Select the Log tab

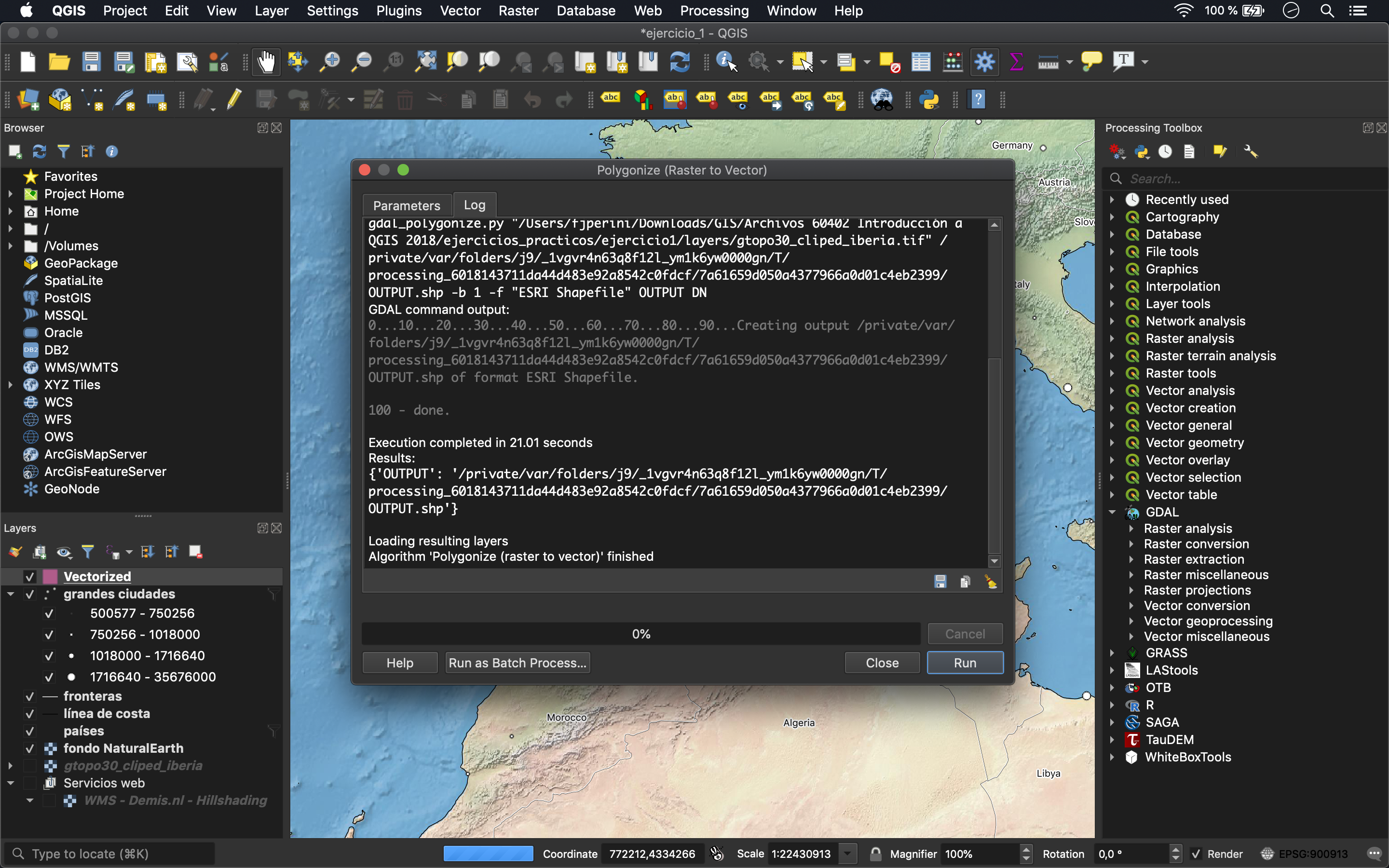[x=475, y=205]
